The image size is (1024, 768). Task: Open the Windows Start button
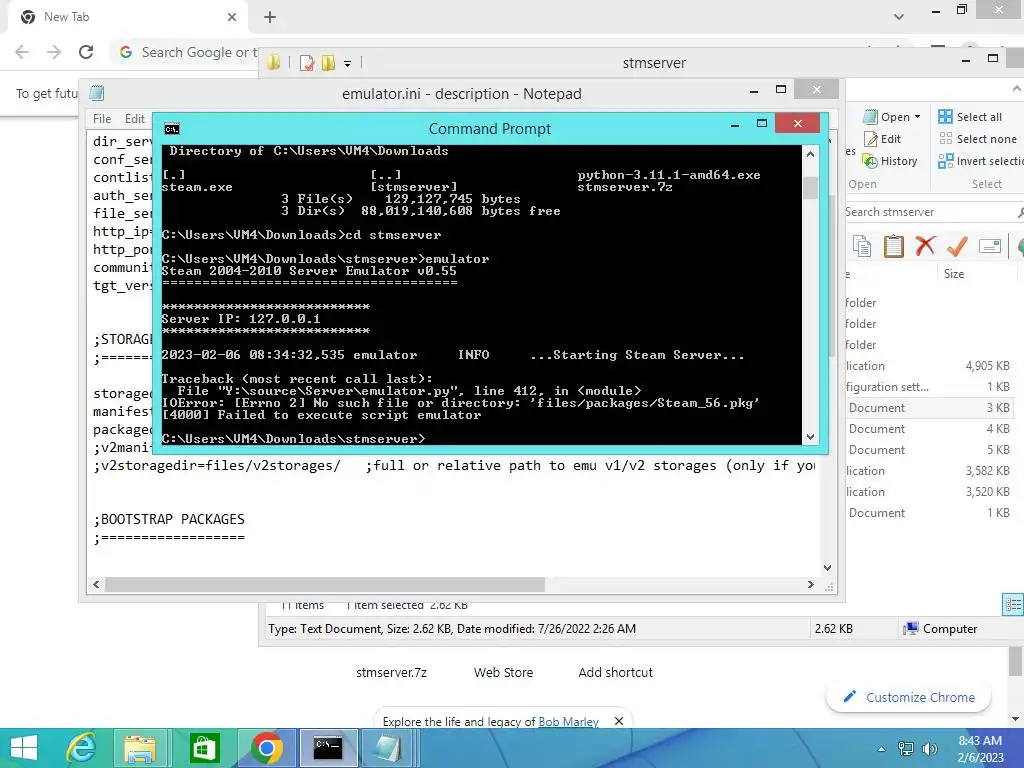click(x=24, y=748)
